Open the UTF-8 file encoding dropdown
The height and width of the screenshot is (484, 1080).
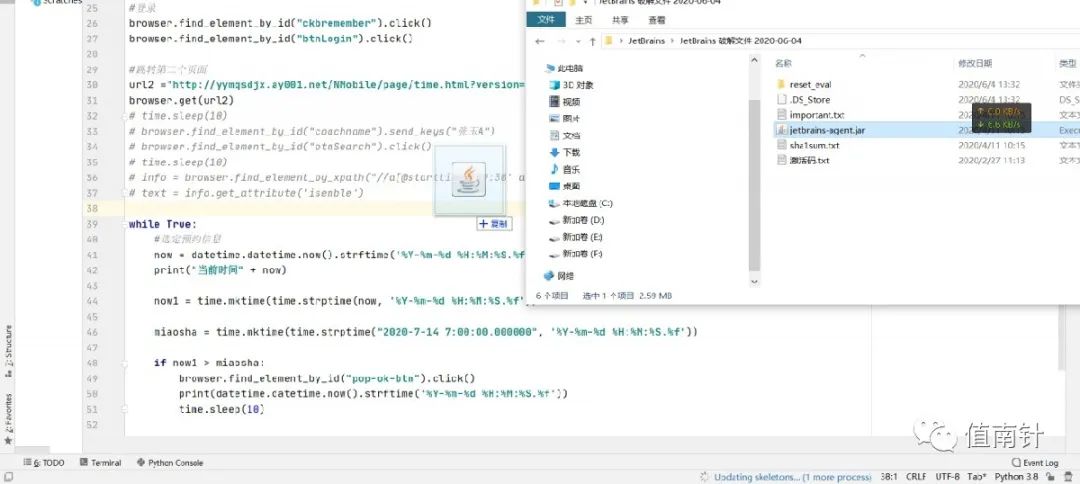[x=947, y=476]
